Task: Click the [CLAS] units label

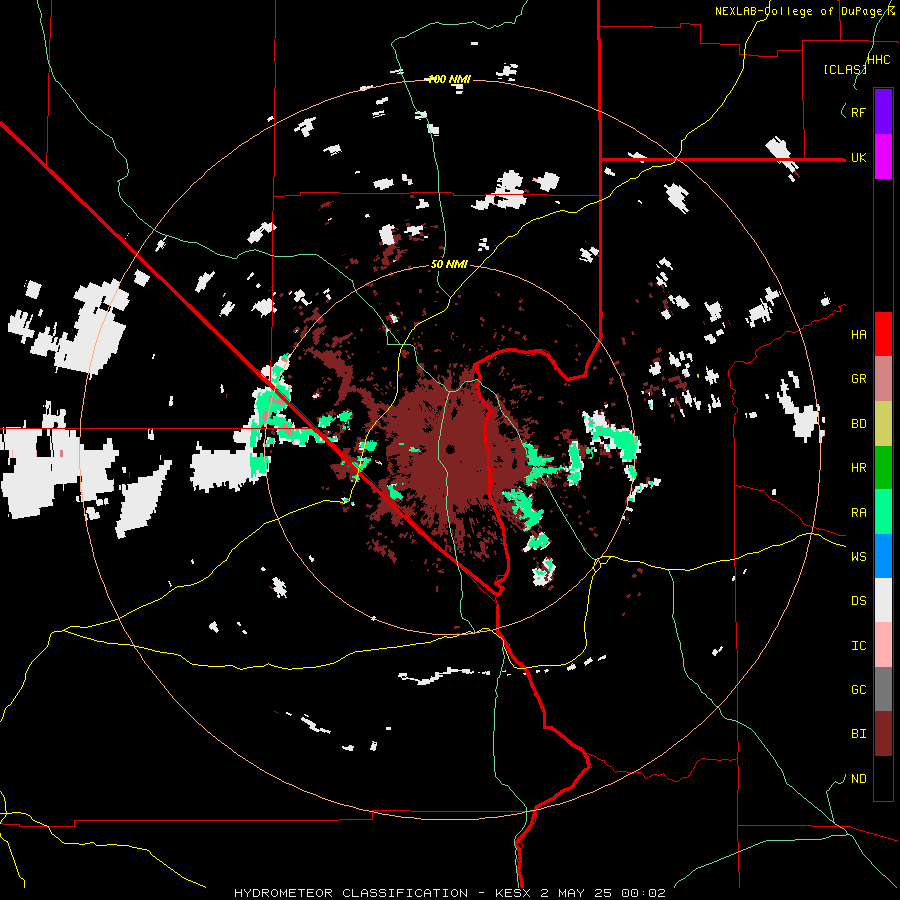Action: 845,69
